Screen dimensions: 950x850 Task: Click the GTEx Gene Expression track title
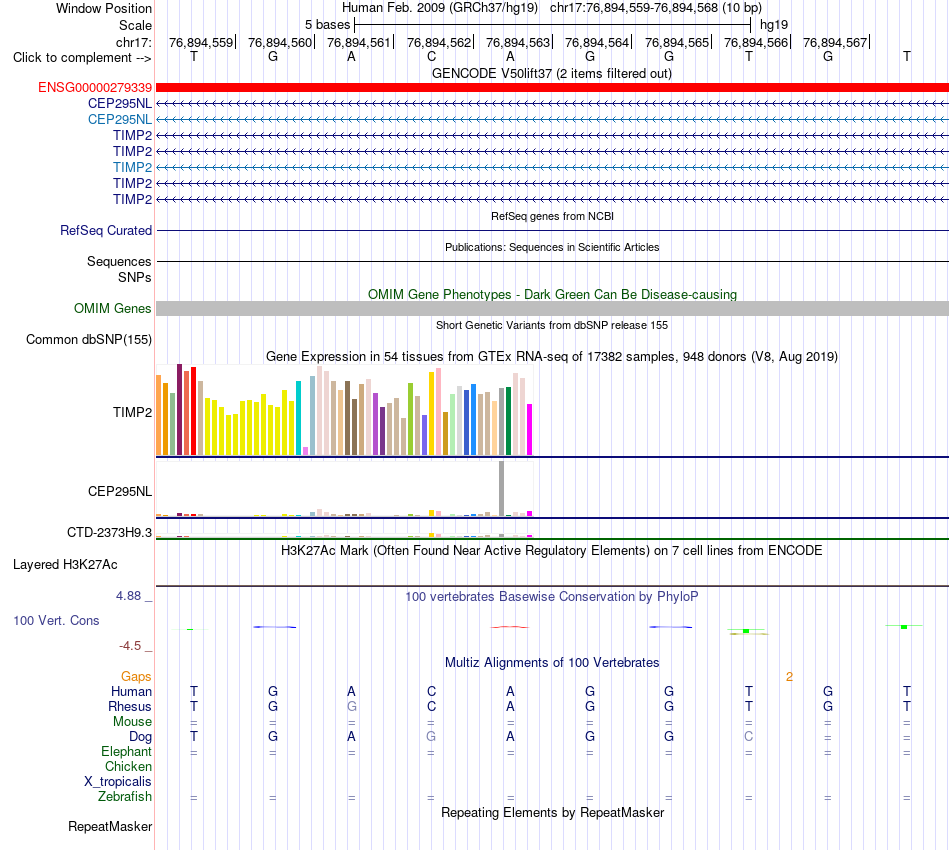click(551, 356)
